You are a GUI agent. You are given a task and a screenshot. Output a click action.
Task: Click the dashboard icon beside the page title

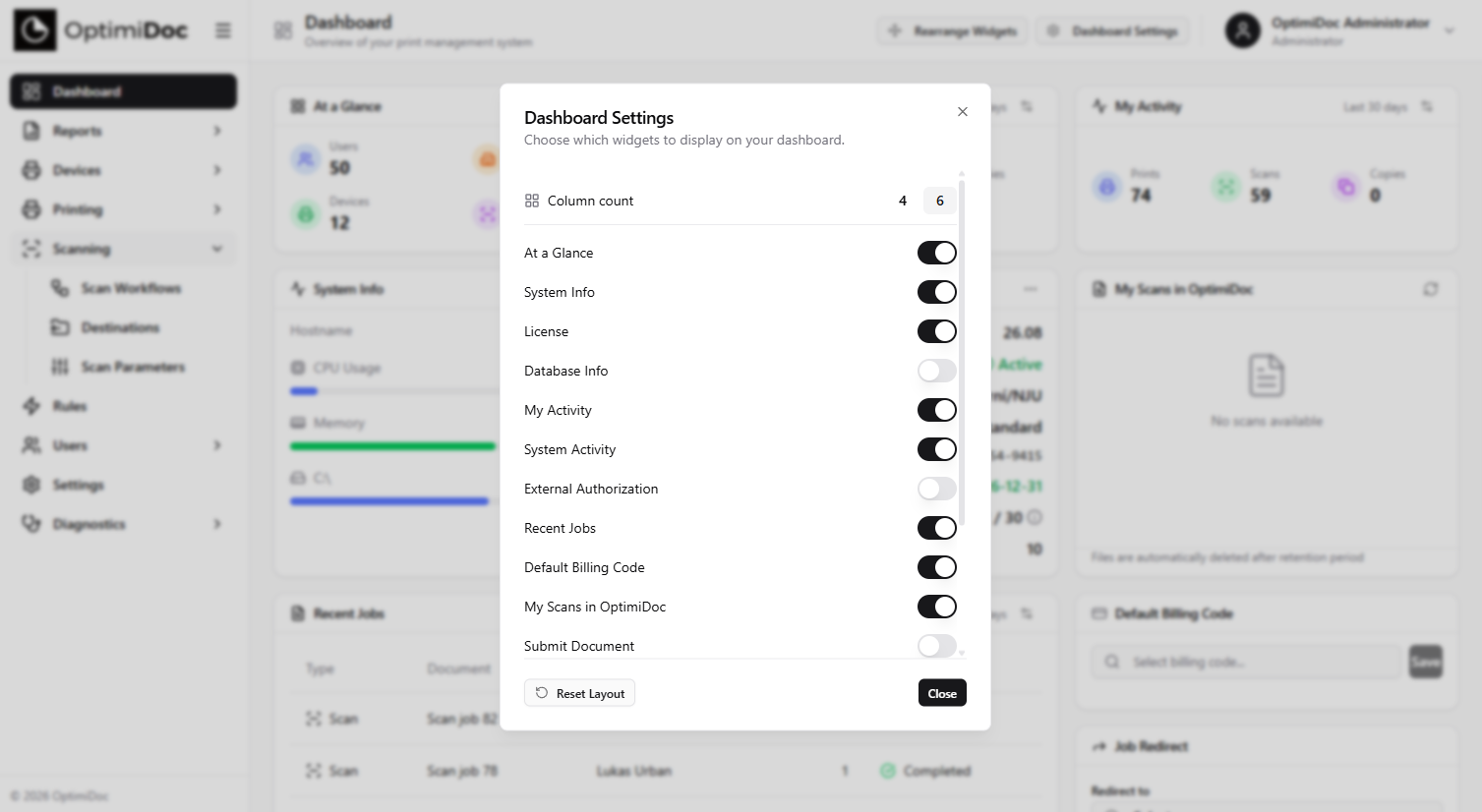point(283,30)
